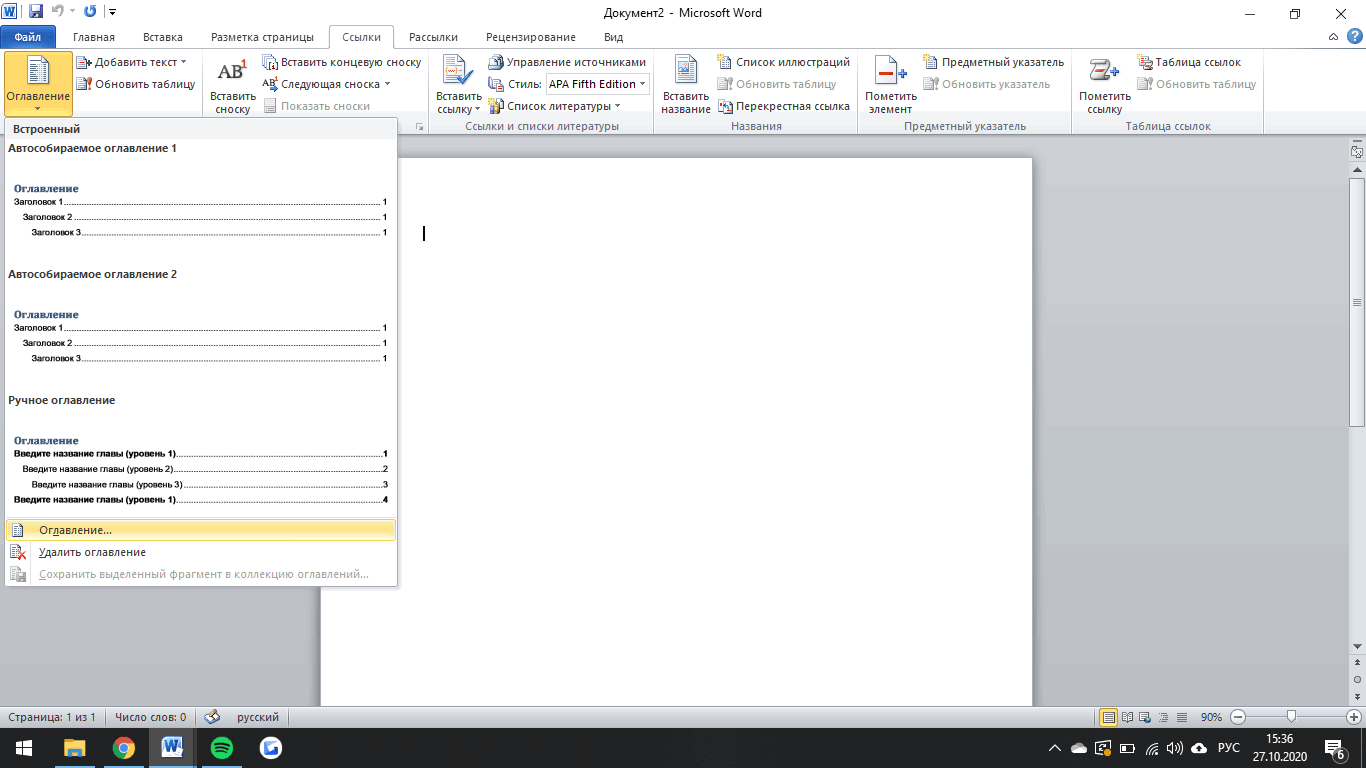This screenshot has width=1366, height=768.
Task: Expand the Next Footnote dropdown arrow
Action: point(388,84)
